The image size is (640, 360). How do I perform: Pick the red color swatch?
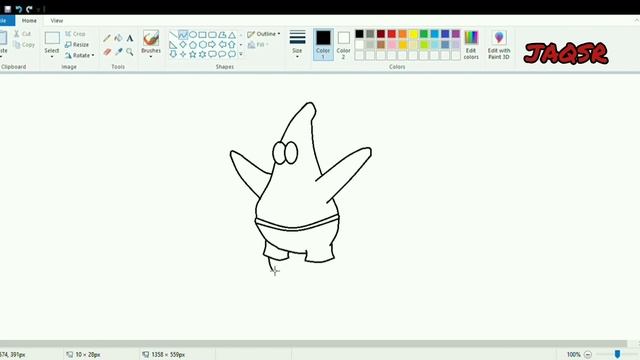click(391, 34)
